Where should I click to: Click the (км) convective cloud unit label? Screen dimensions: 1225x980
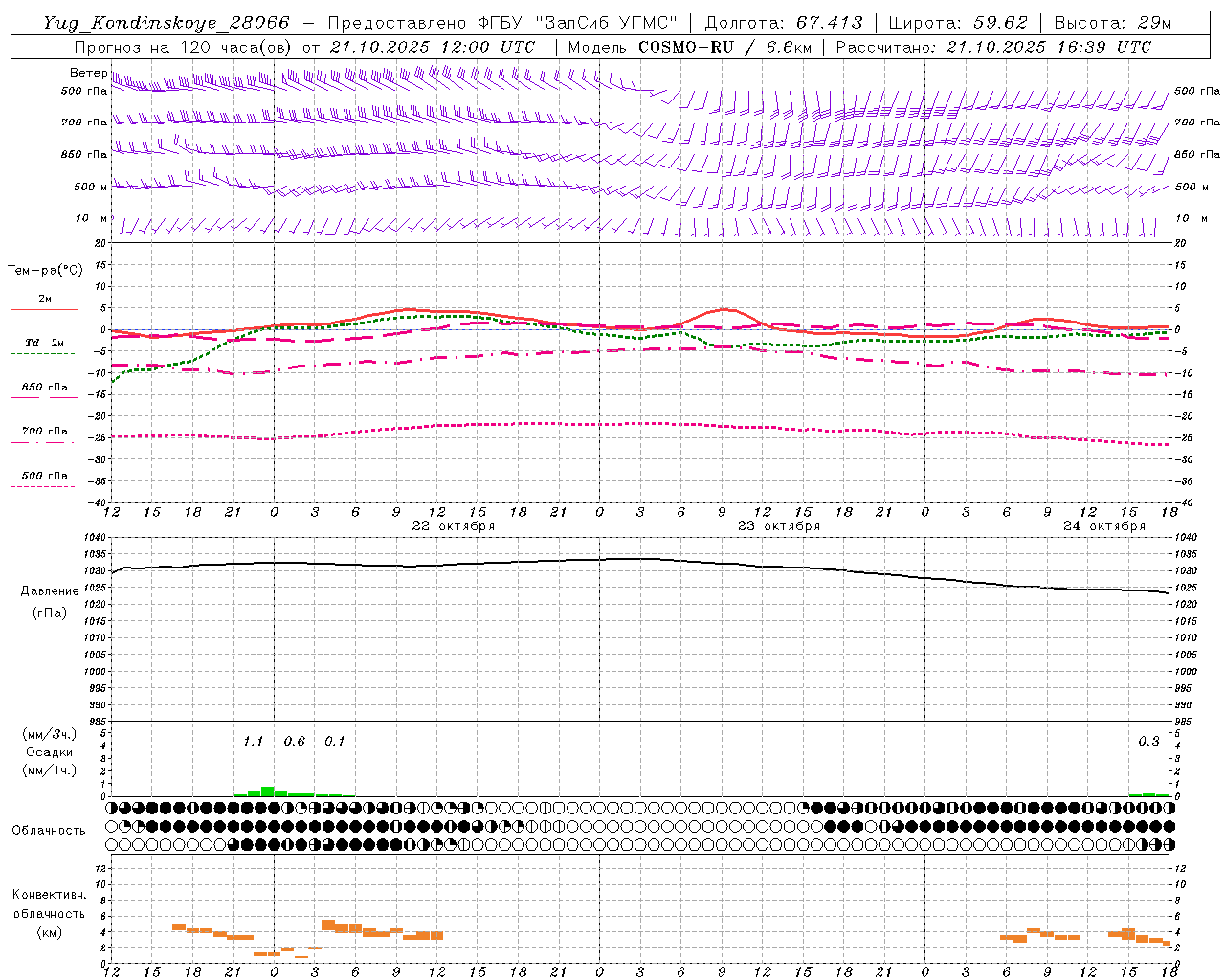tap(50, 932)
